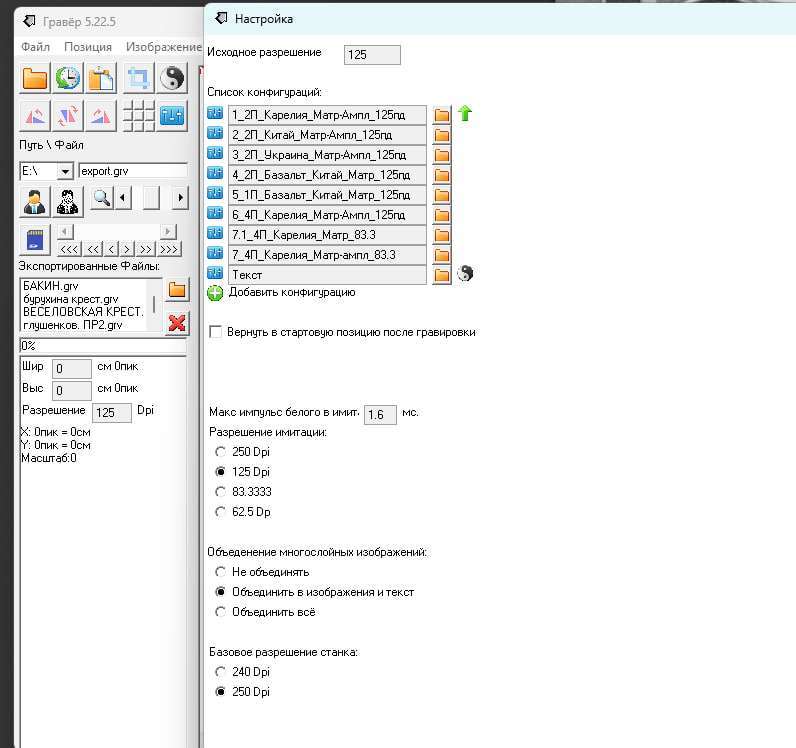The width and height of the screenshot is (796, 748).
Task: Click settings icon left of Текст configuration
Action: (x=215, y=274)
